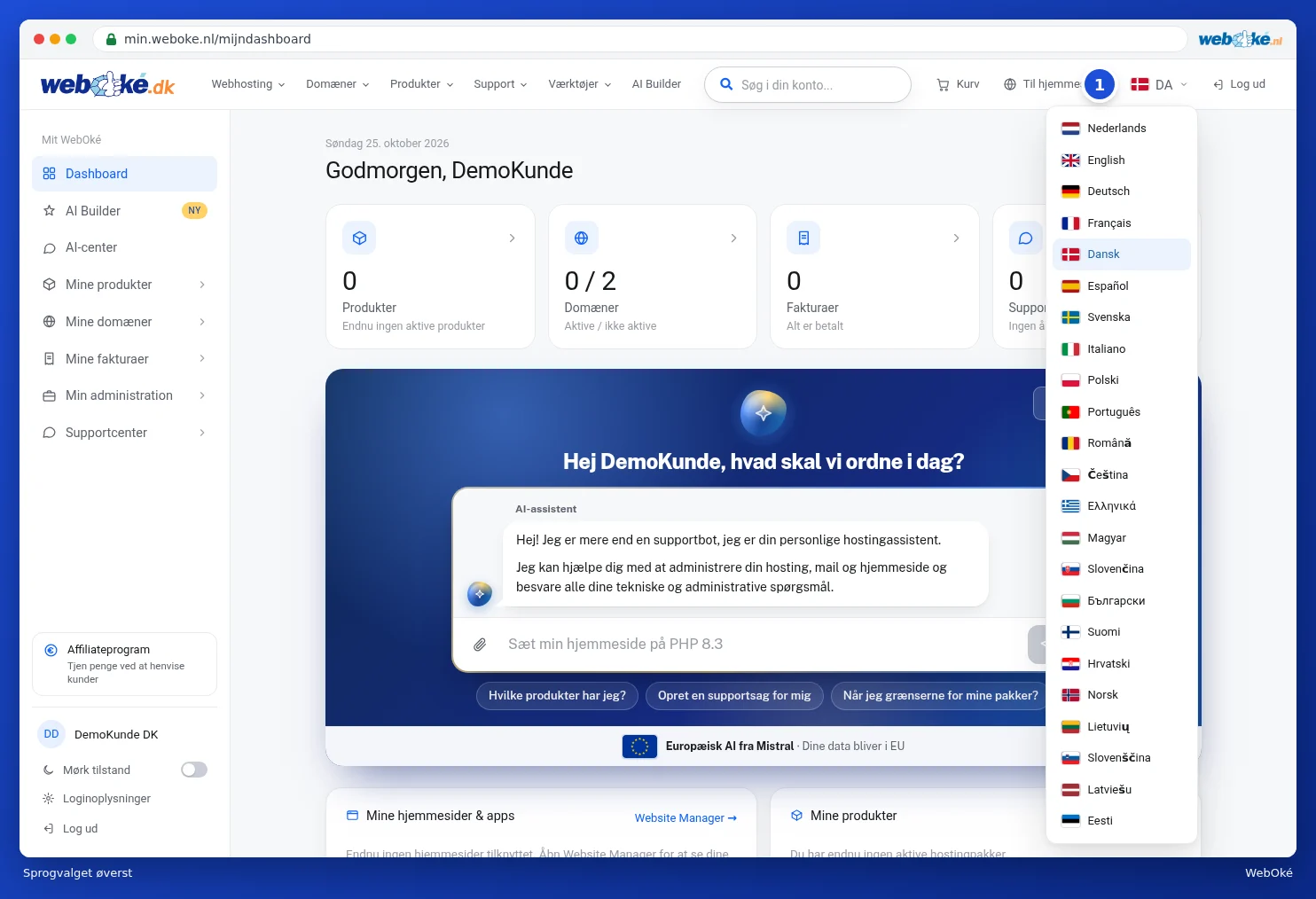Image resolution: width=1316 pixels, height=899 pixels.
Task: Expand Min administration sidebar item
Action: point(124,395)
